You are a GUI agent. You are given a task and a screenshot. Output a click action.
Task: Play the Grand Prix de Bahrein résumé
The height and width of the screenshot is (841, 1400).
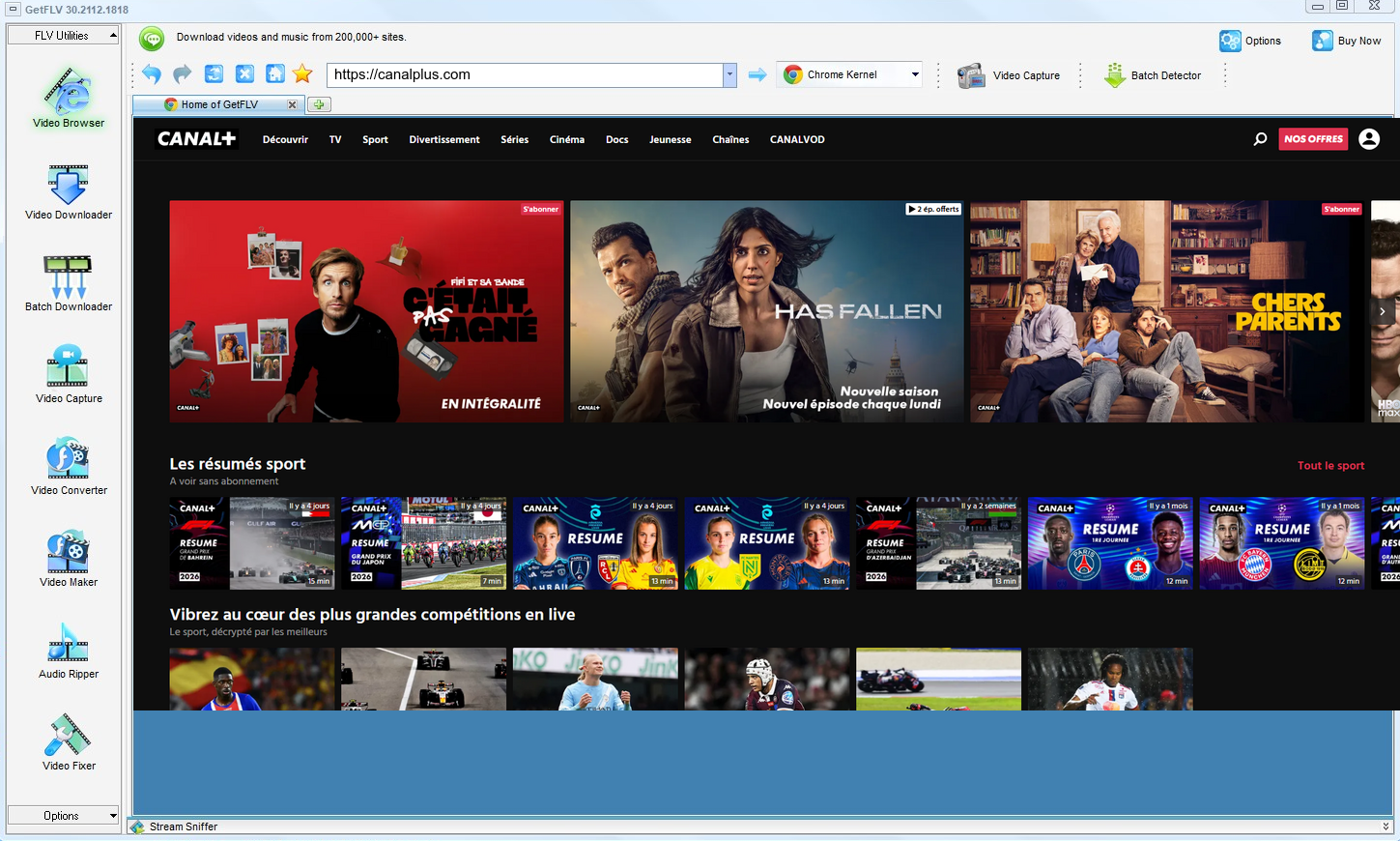(252, 543)
